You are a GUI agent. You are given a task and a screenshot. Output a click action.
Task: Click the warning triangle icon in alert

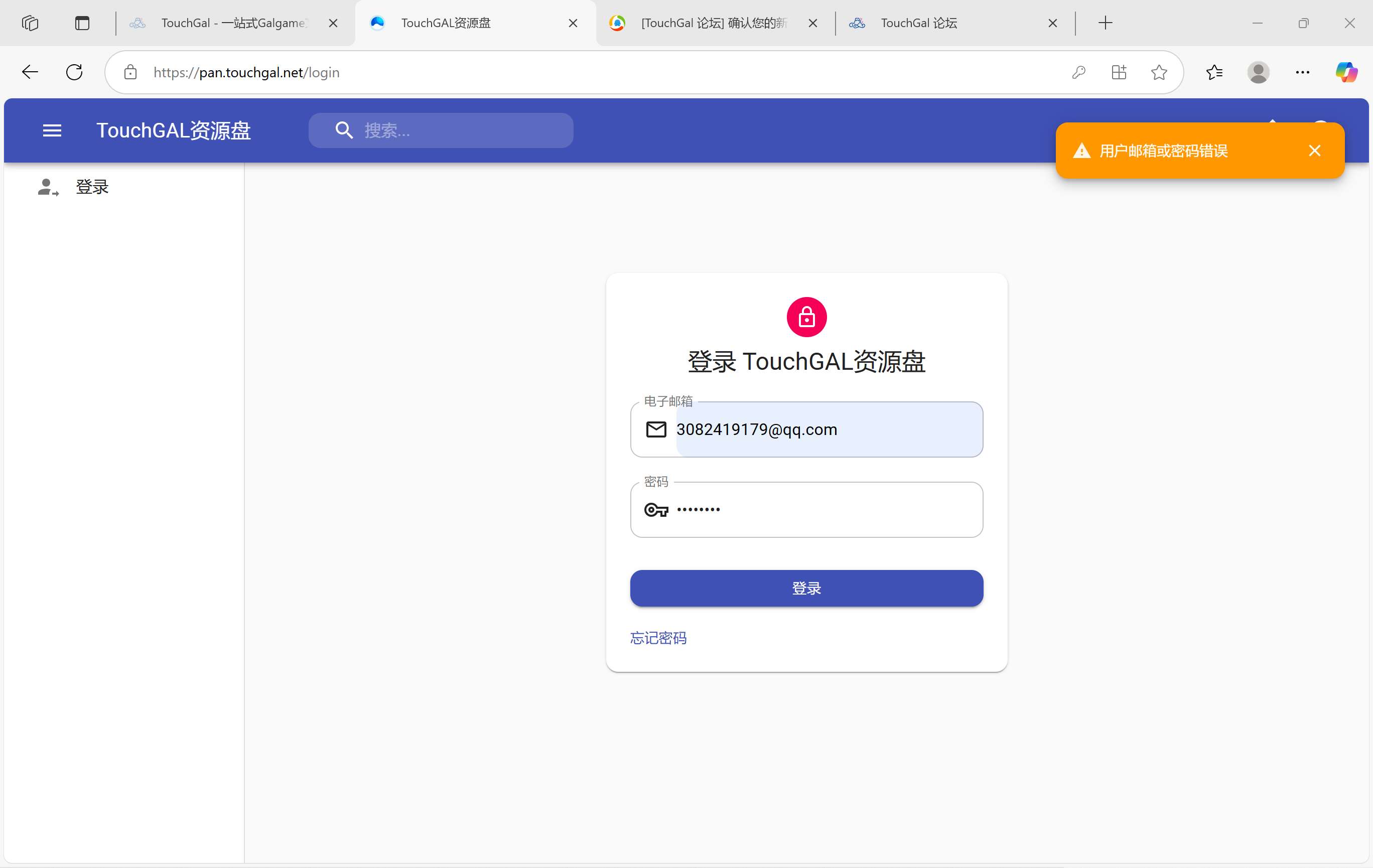[x=1081, y=151]
